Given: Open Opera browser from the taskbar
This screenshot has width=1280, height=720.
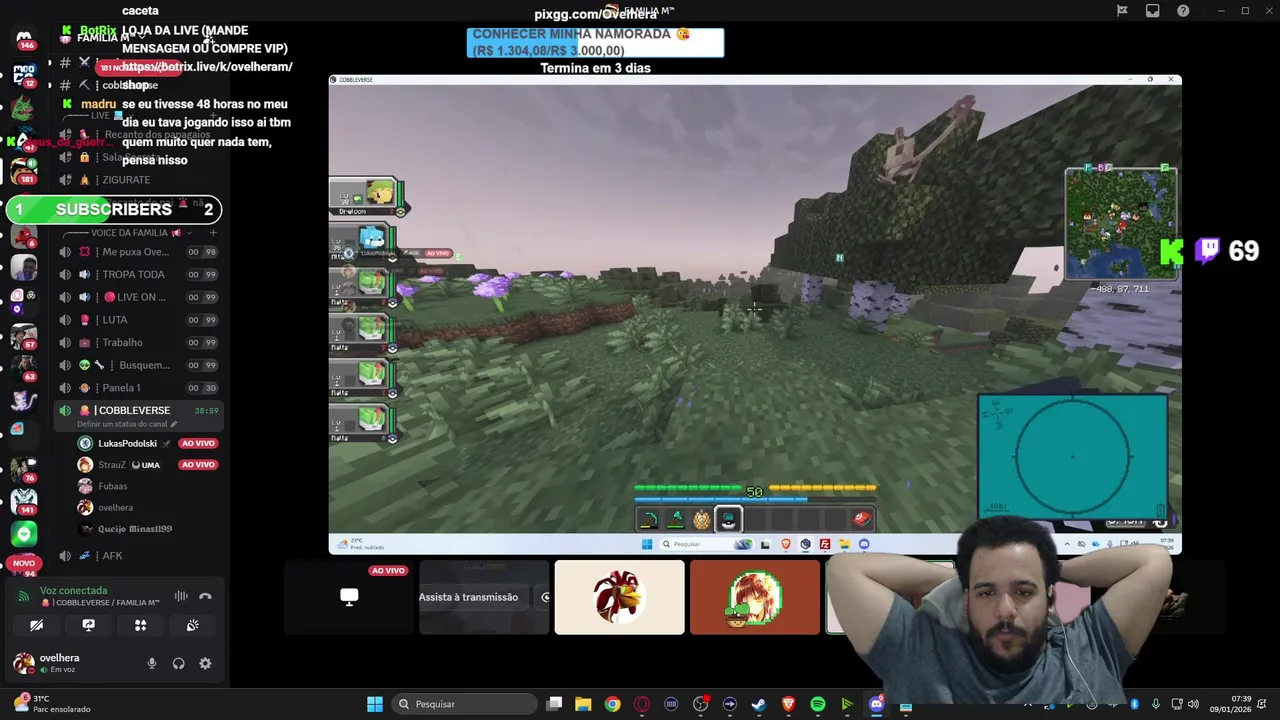Looking at the screenshot, I should coord(642,704).
